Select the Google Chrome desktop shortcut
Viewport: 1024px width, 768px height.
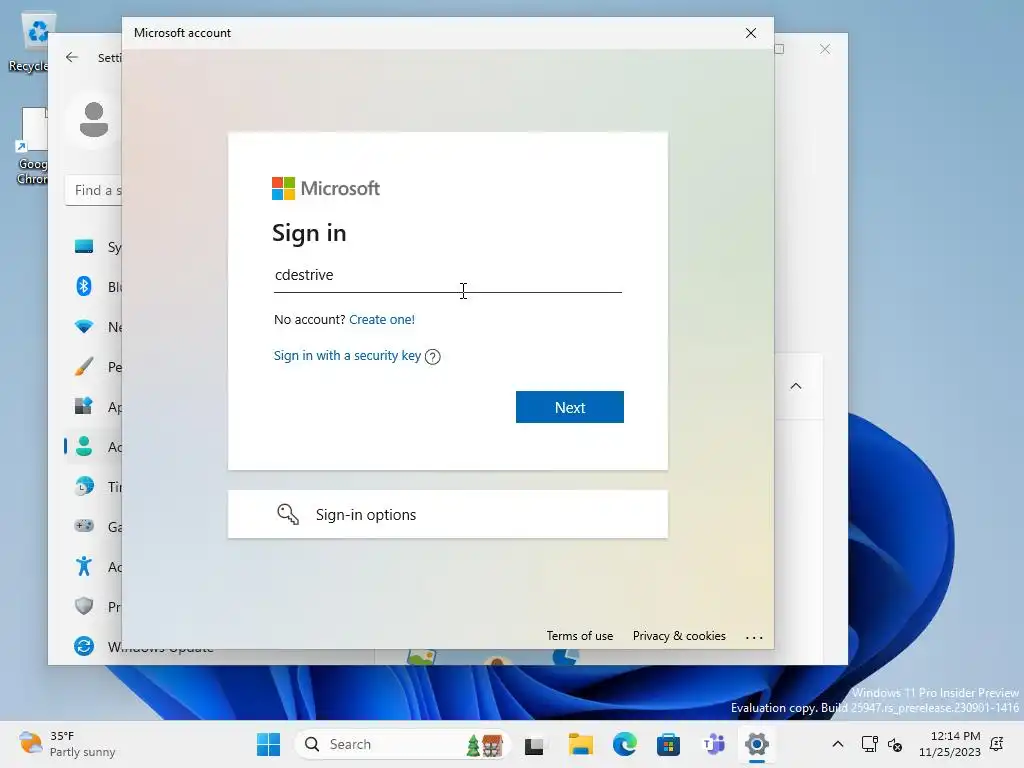point(32,146)
